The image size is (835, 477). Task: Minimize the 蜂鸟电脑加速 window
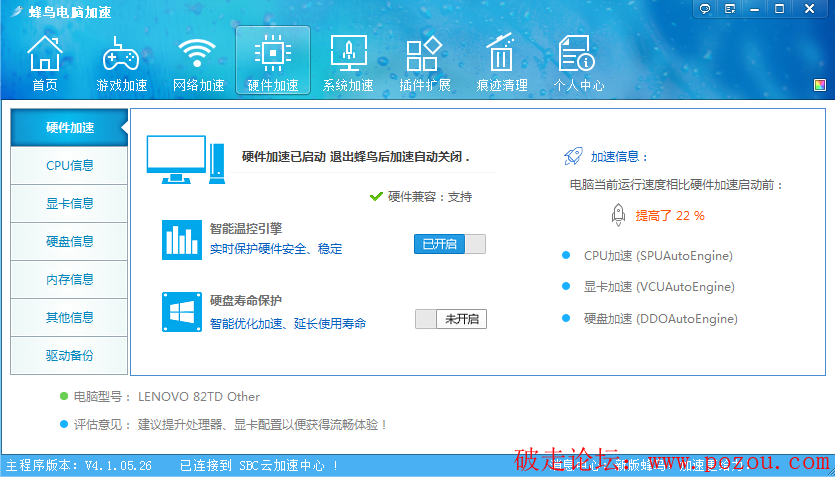(755, 9)
